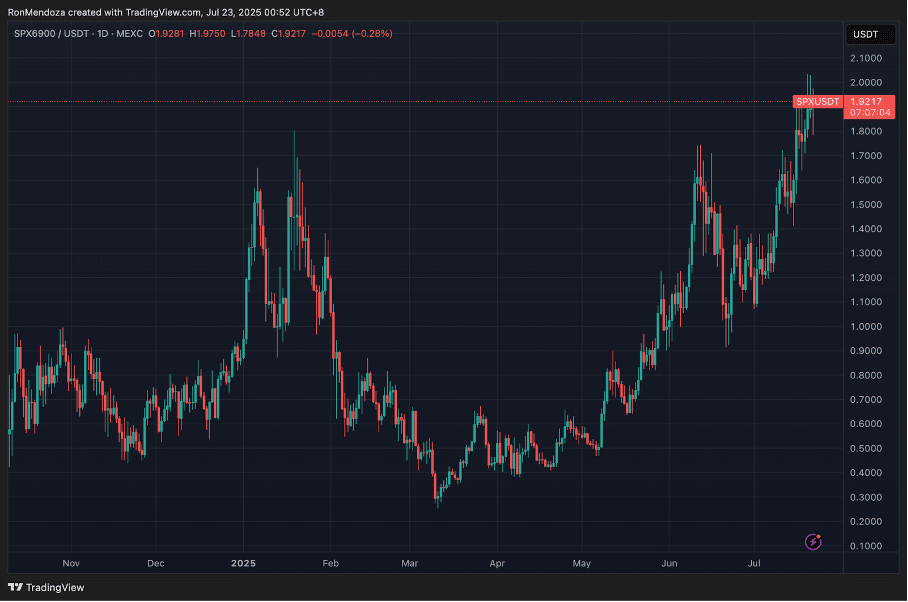
Task: Click the Nov label on time axis
Action: click(70, 563)
